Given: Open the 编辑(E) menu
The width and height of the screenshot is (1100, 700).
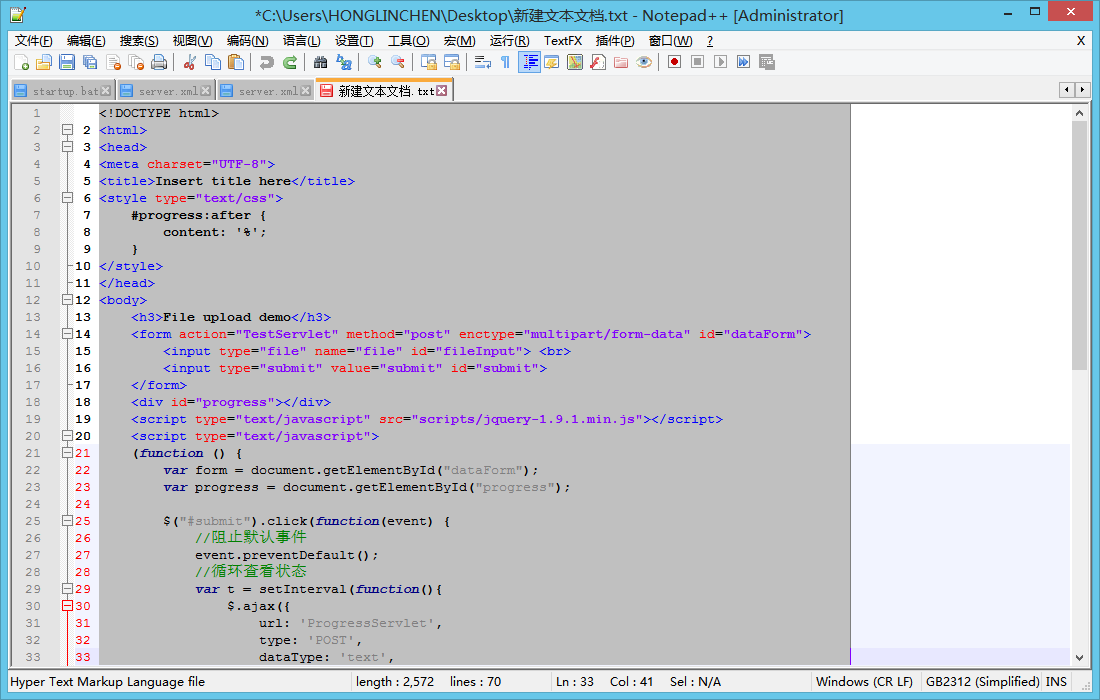Looking at the screenshot, I should (86, 41).
